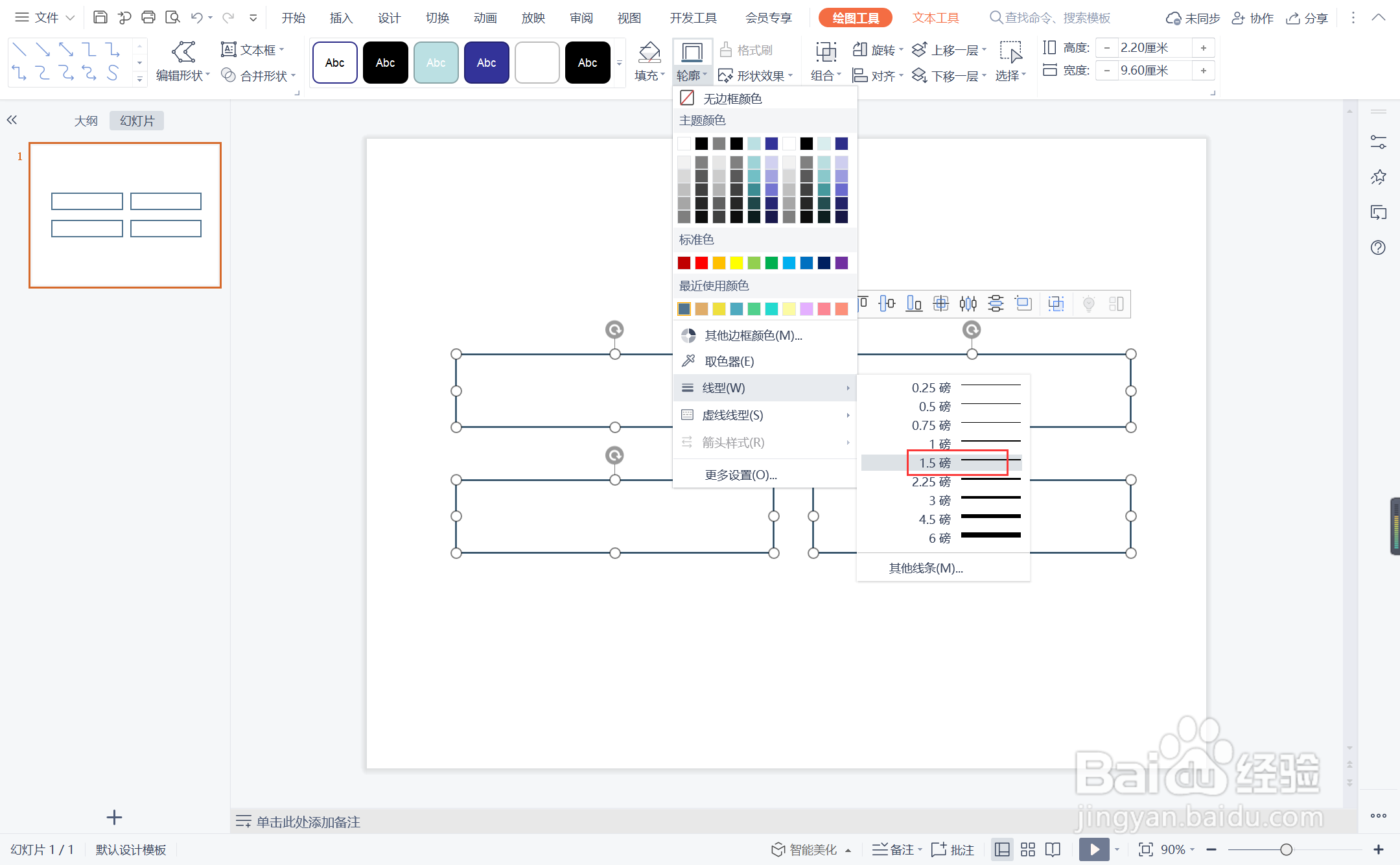Click align center horizontally icon in floating toolbar

(x=887, y=303)
